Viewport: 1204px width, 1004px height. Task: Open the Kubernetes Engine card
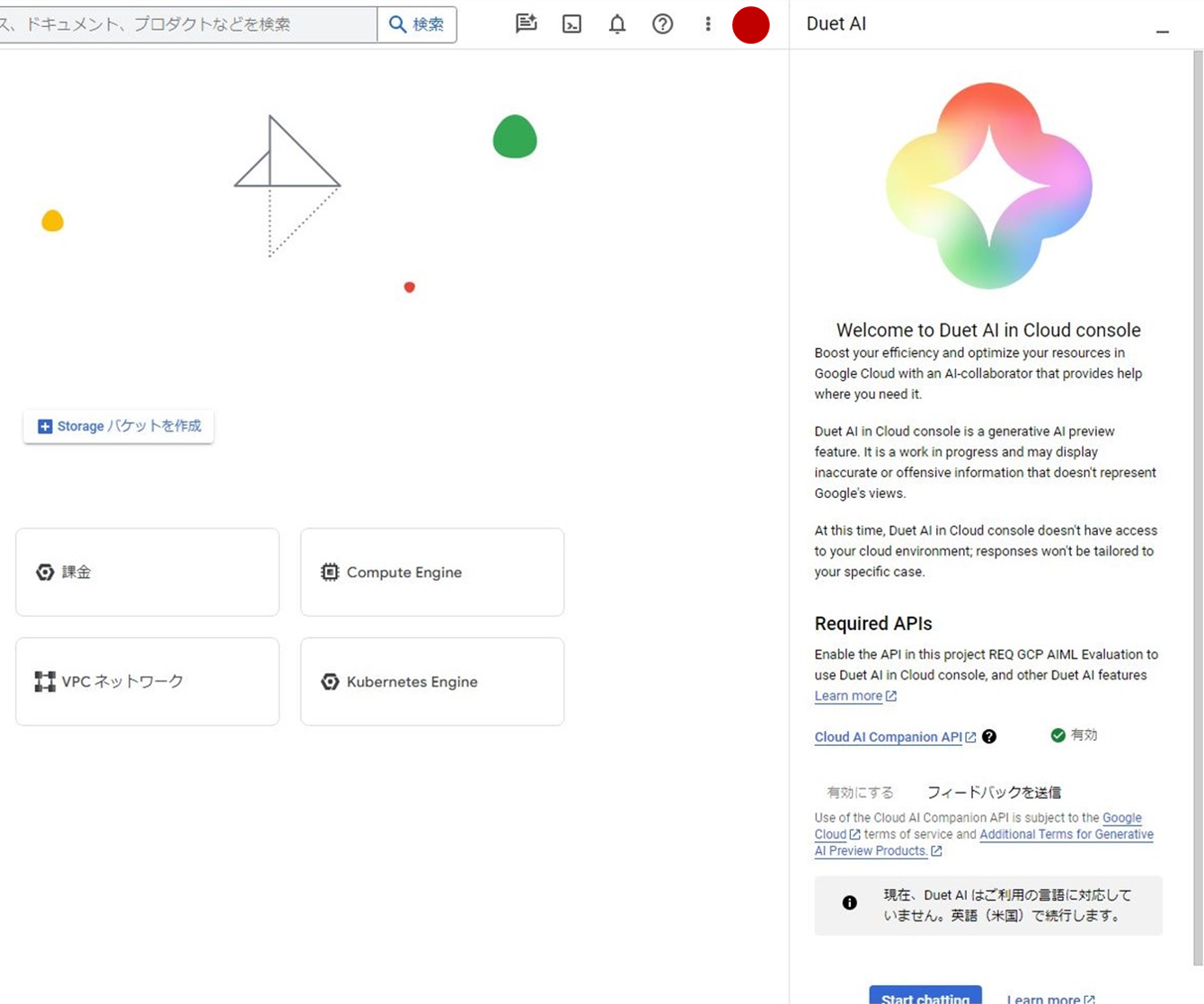click(432, 682)
